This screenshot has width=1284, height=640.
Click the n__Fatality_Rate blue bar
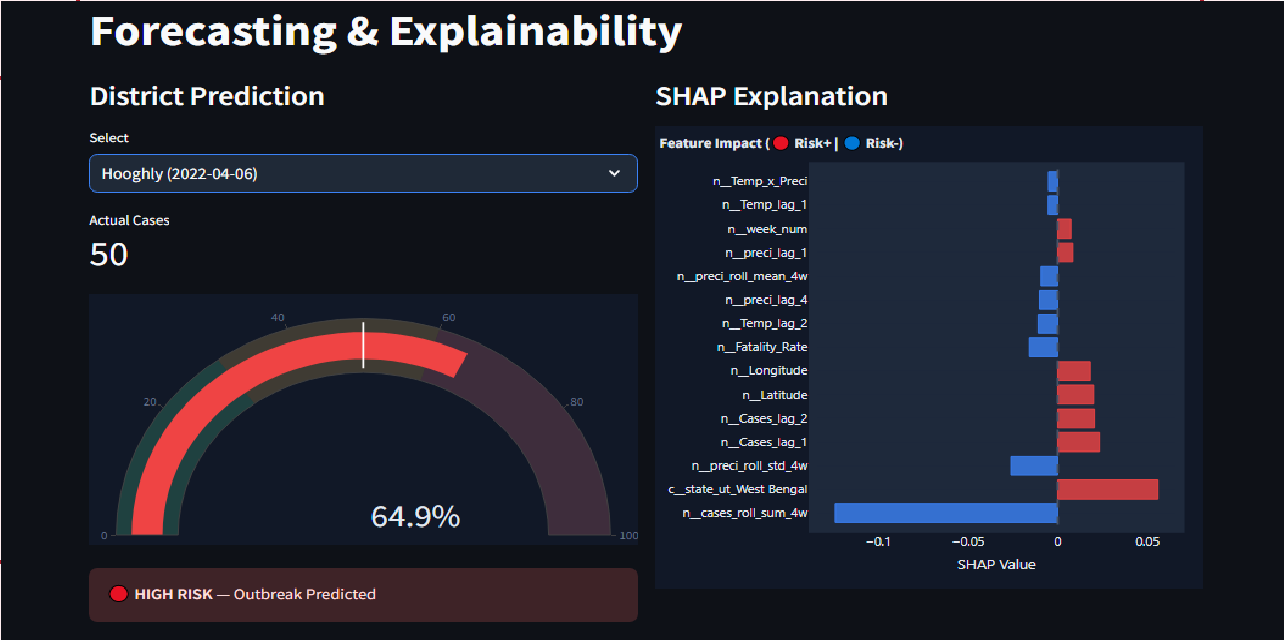(1043, 347)
